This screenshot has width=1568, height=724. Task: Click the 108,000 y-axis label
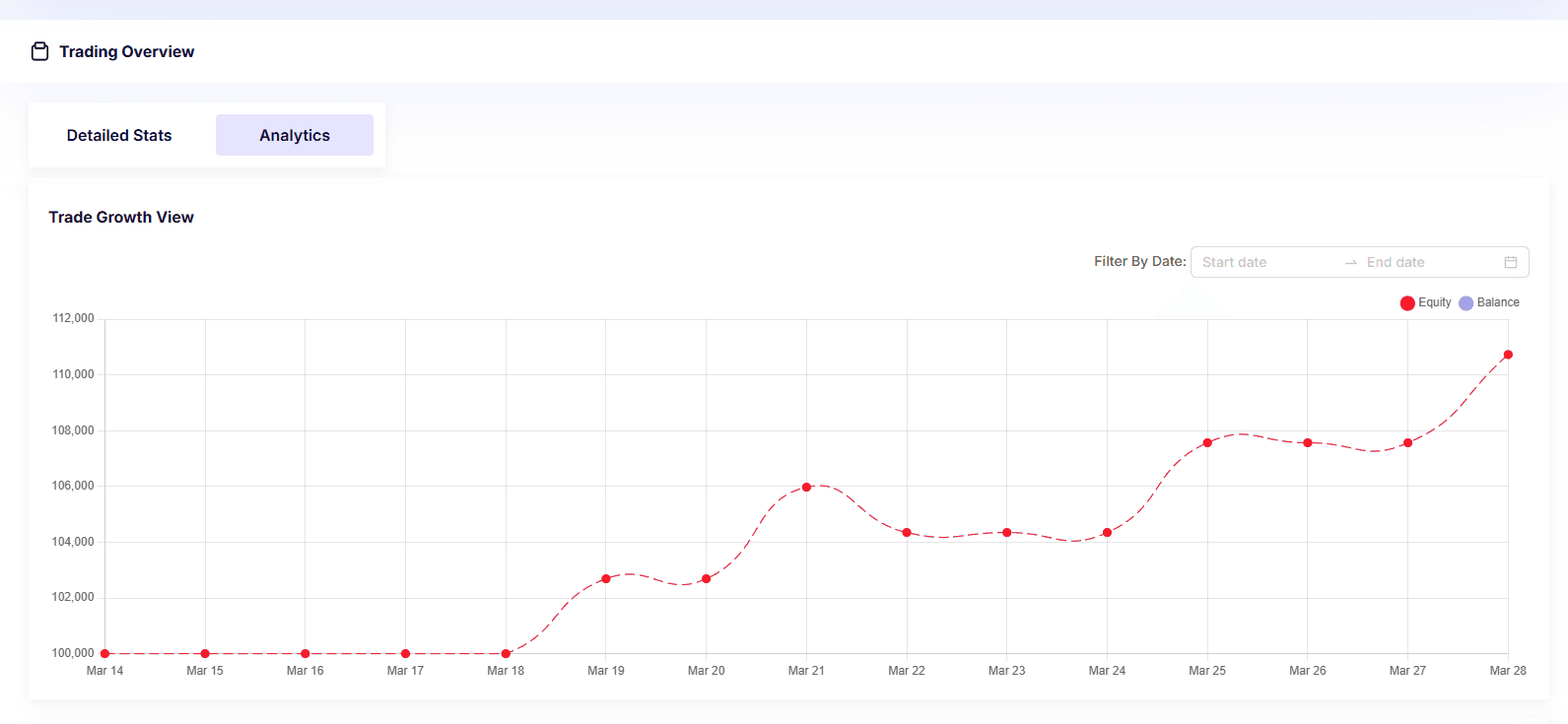coord(74,430)
